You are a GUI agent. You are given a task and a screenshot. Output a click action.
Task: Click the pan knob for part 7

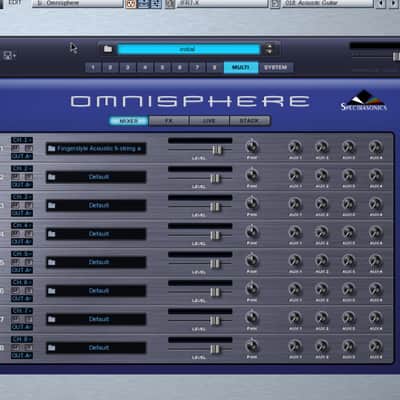pos(252,318)
